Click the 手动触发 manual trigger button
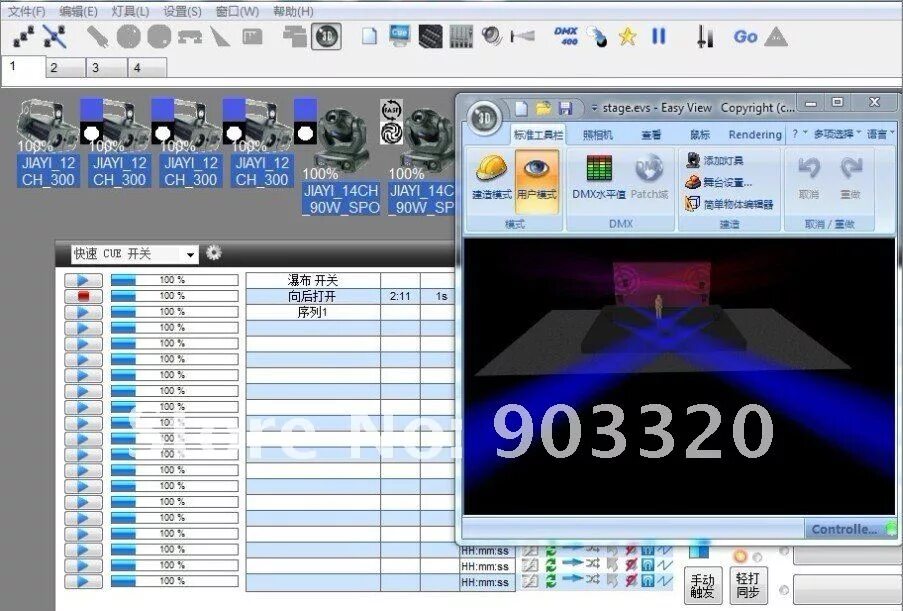This screenshot has width=903, height=611. [x=703, y=586]
